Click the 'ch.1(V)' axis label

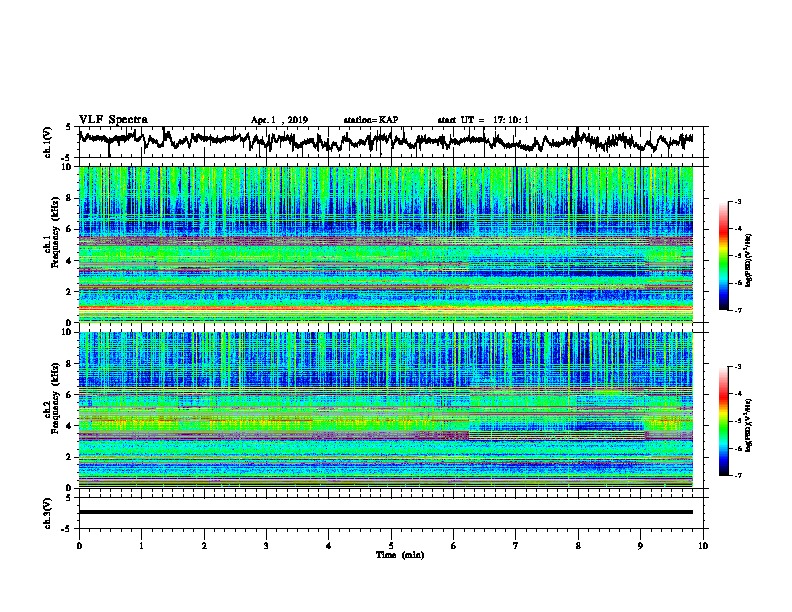[48, 142]
